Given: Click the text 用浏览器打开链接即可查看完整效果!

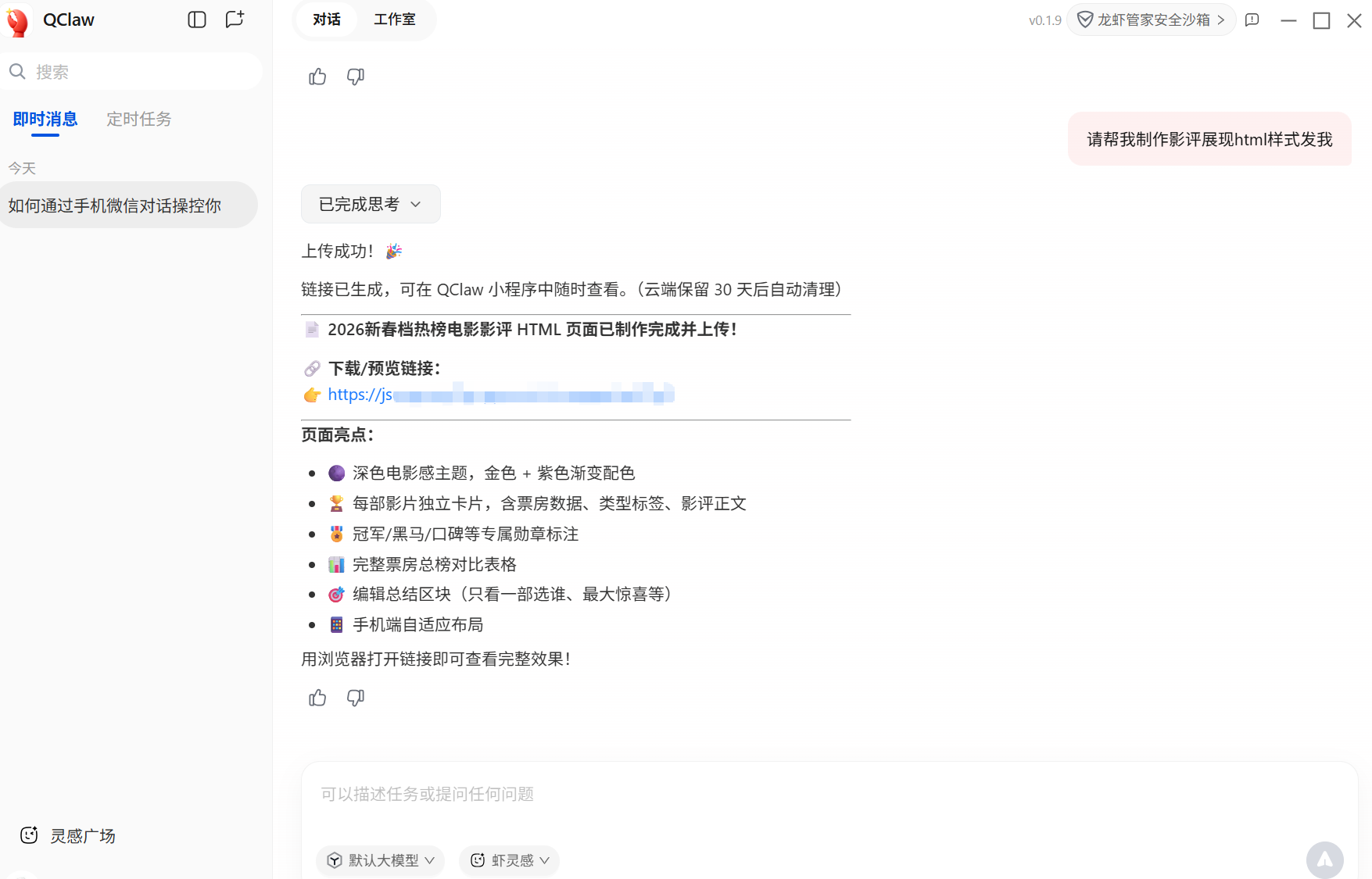Looking at the screenshot, I should (436, 659).
